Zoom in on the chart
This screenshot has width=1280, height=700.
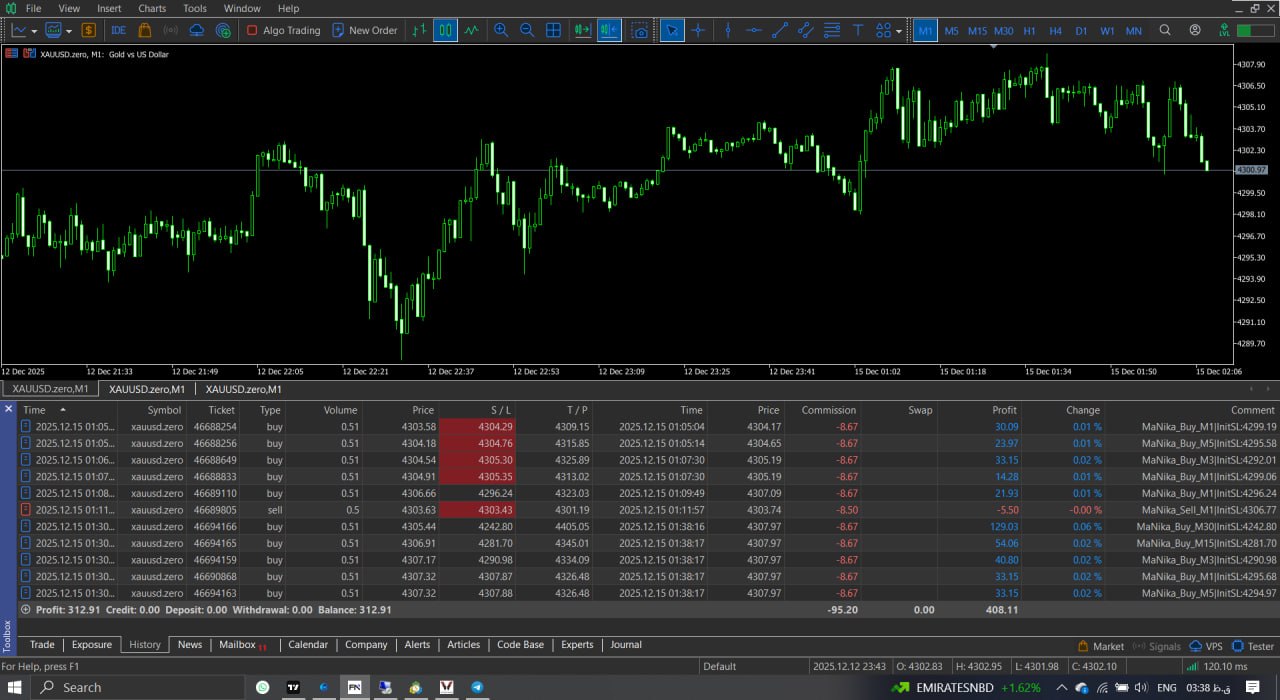[500, 30]
